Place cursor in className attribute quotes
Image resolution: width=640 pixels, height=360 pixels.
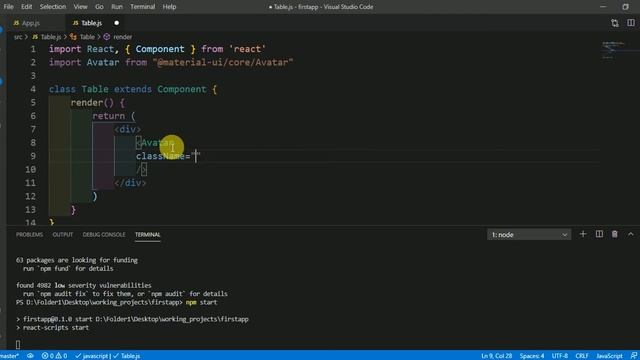[x=196, y=156]
